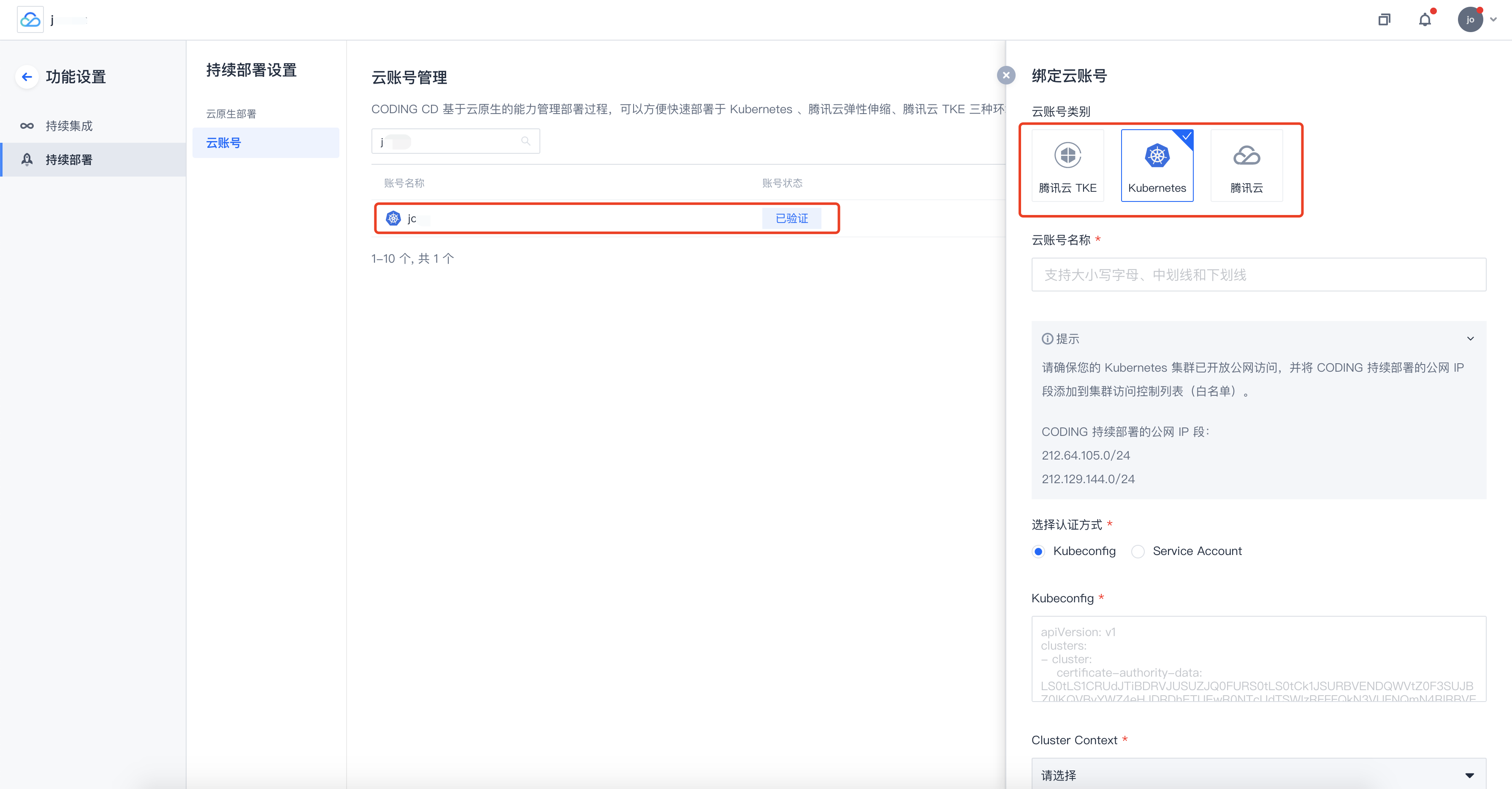
Task: Select 云原生部署 settings item
Action: tap(230, 114)
